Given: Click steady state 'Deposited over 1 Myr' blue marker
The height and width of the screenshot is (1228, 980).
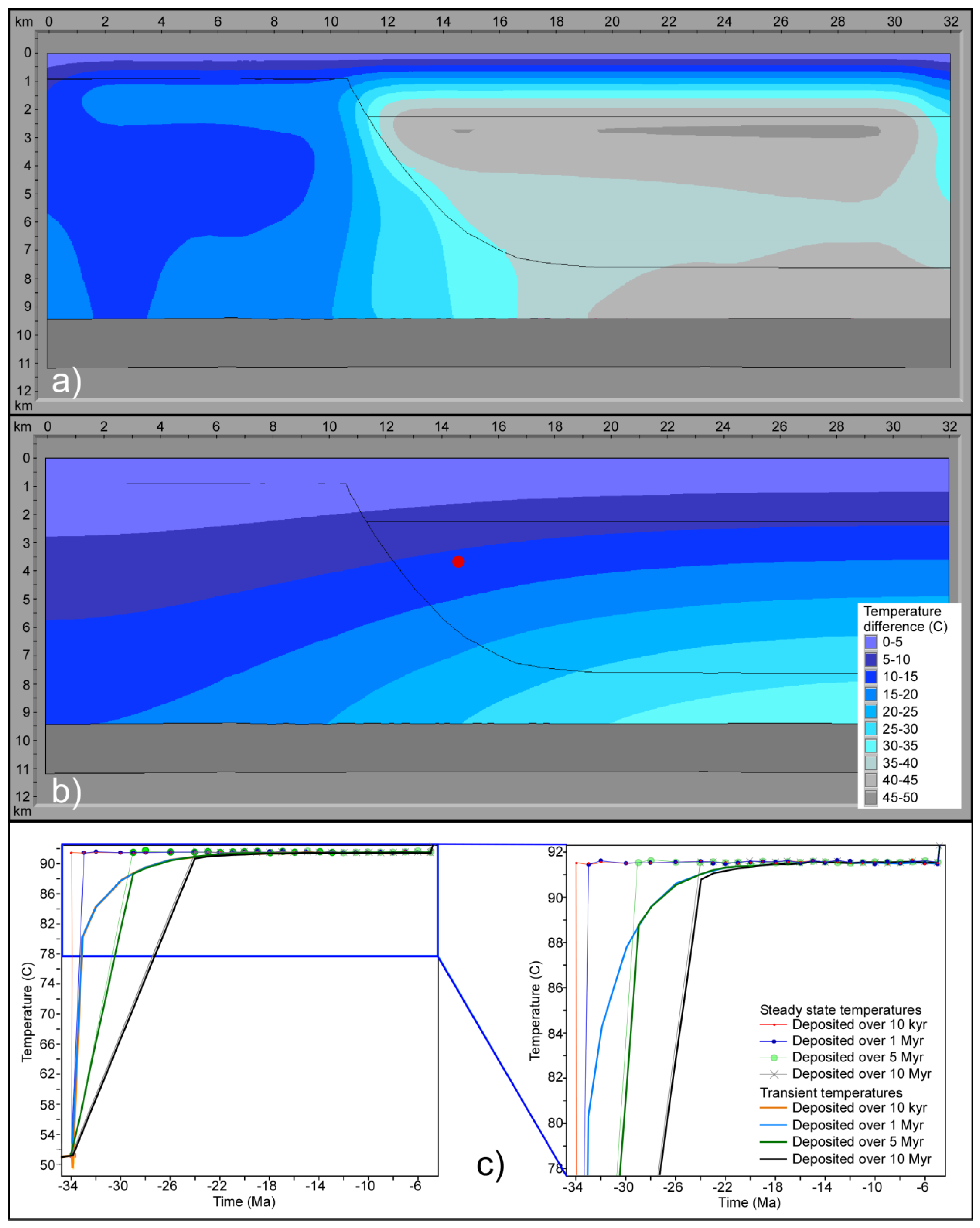Looking at the screenshot, I should (x=774, y=1041).
